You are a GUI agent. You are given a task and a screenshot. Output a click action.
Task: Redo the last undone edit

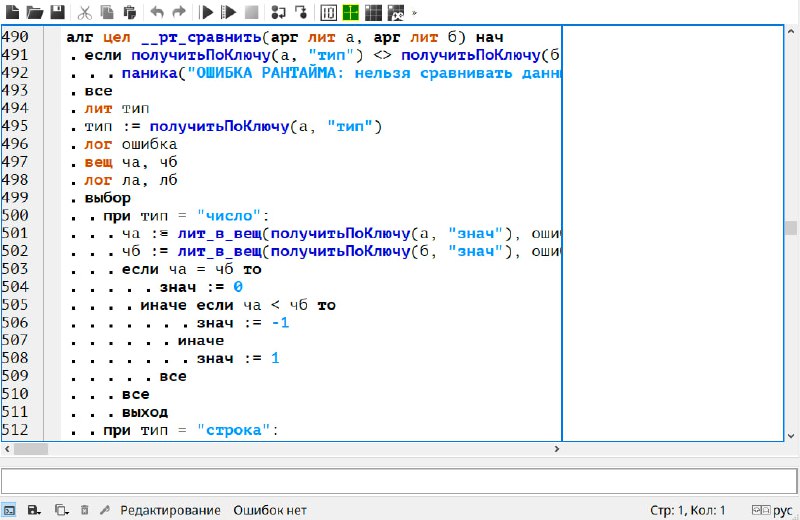coord(179,12)
